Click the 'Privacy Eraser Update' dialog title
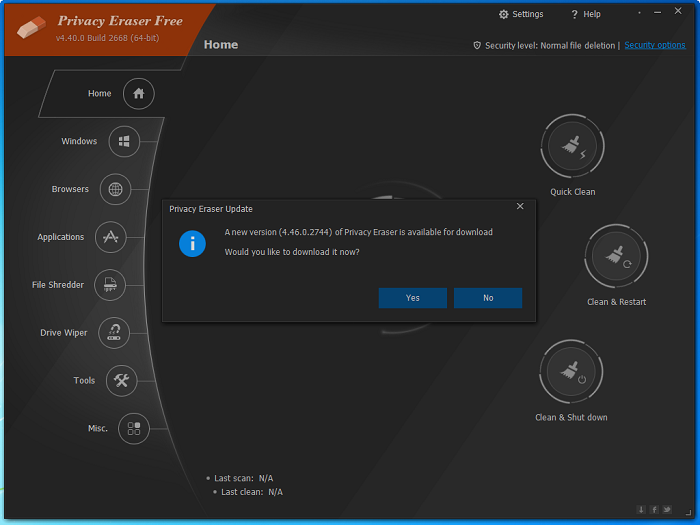Viewport: 700px width, 525px height. (x=211, y=209)
